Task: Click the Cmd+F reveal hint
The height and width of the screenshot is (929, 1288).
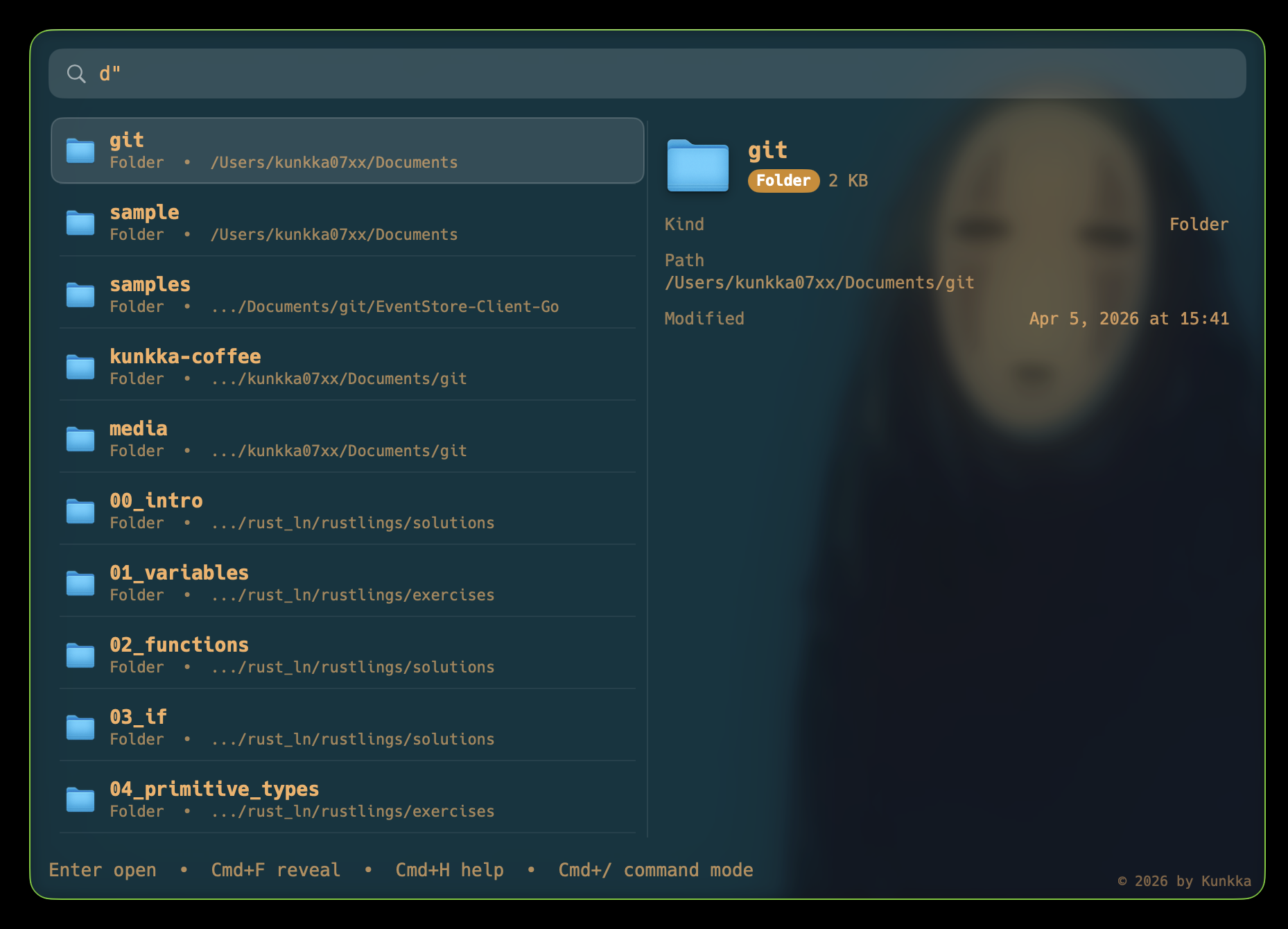Action: coord(275,870)
